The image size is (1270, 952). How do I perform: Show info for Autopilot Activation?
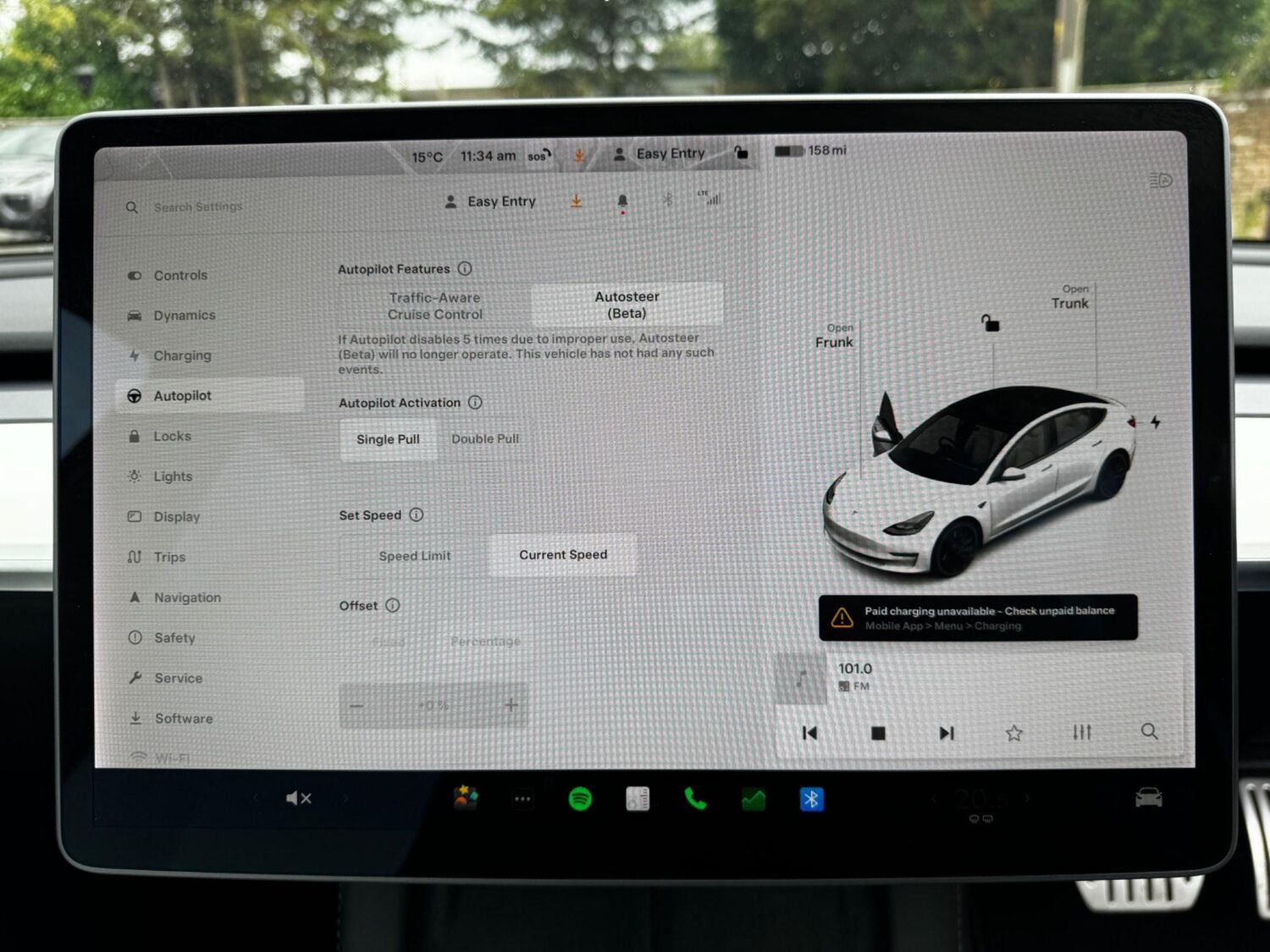click(475, 402)
